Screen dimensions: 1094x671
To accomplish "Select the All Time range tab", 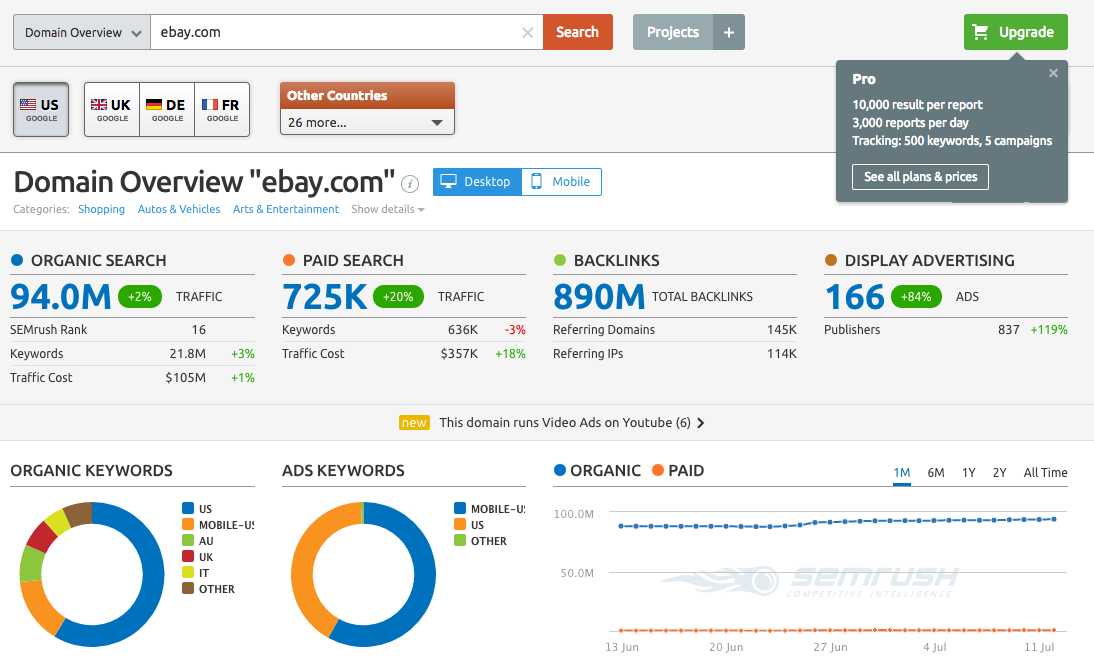I will [1045, 473].
